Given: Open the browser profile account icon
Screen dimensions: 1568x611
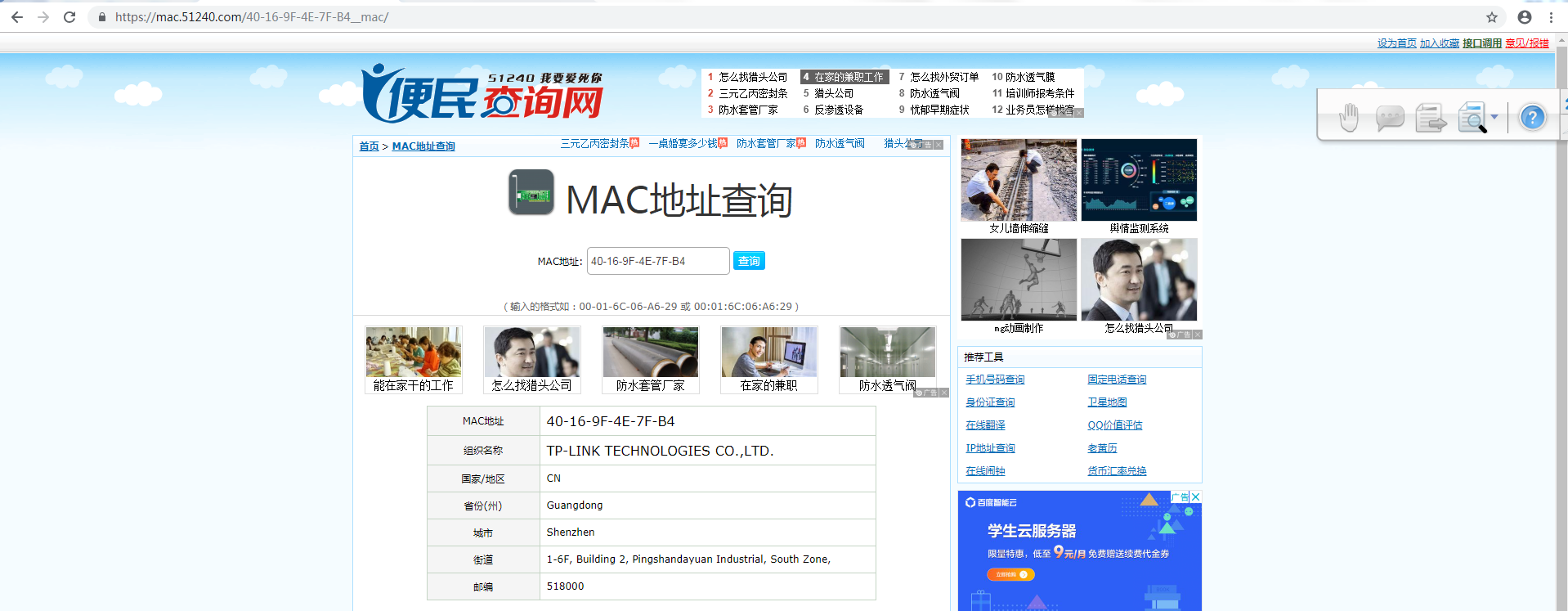Looking at the screenshot, I should click(x=1525, y=17).
